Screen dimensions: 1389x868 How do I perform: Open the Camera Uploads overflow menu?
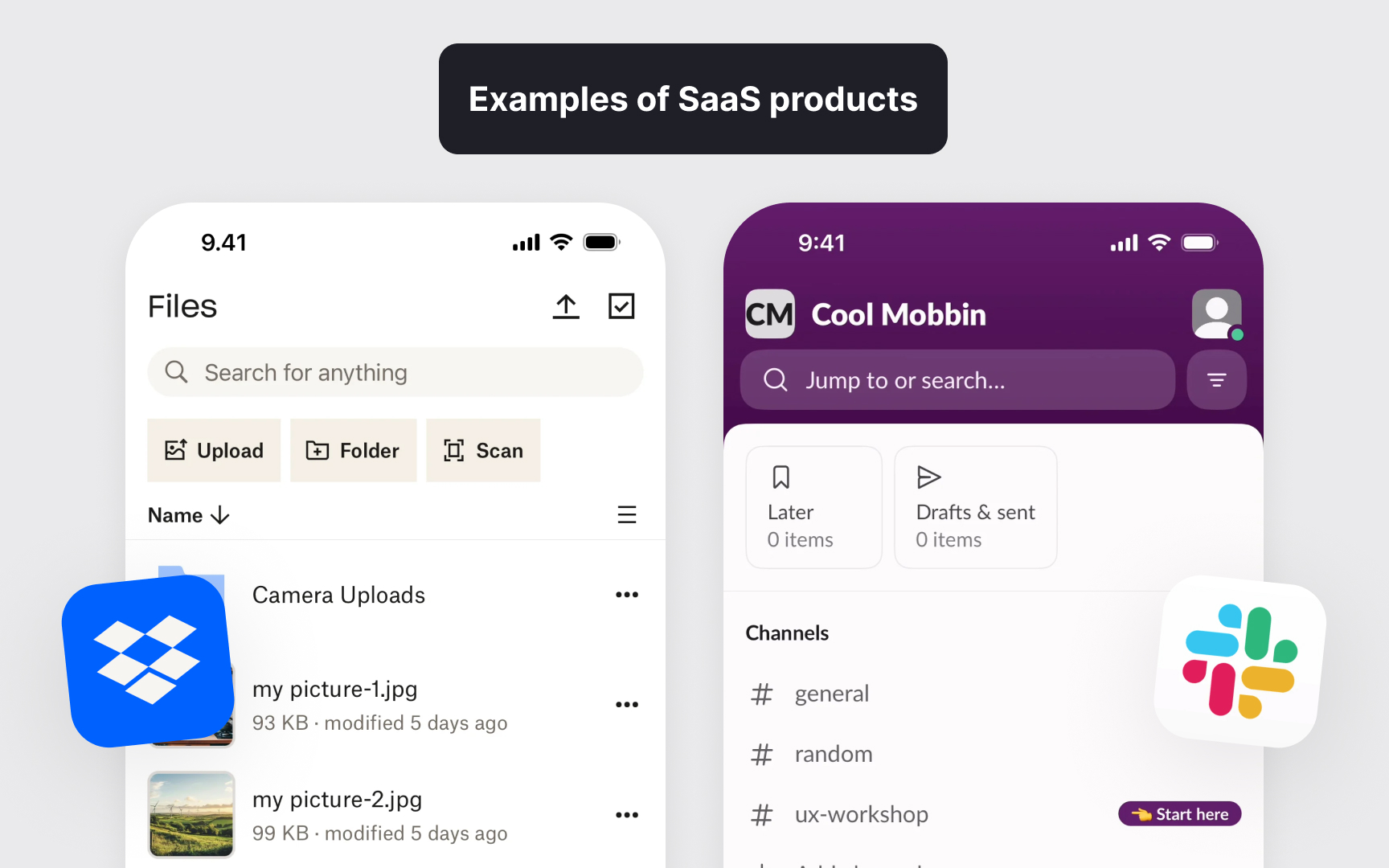click(627, 595)
